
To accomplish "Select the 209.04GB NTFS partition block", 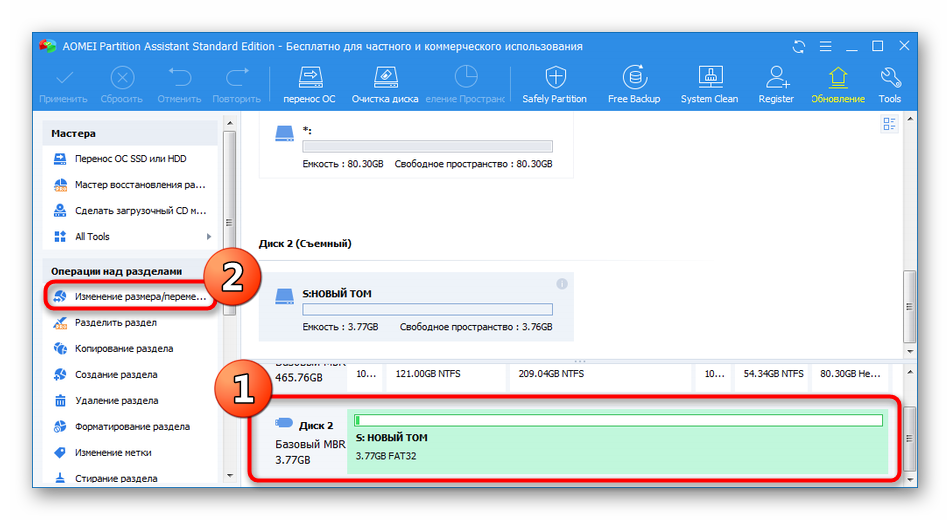I will [549, 373].
